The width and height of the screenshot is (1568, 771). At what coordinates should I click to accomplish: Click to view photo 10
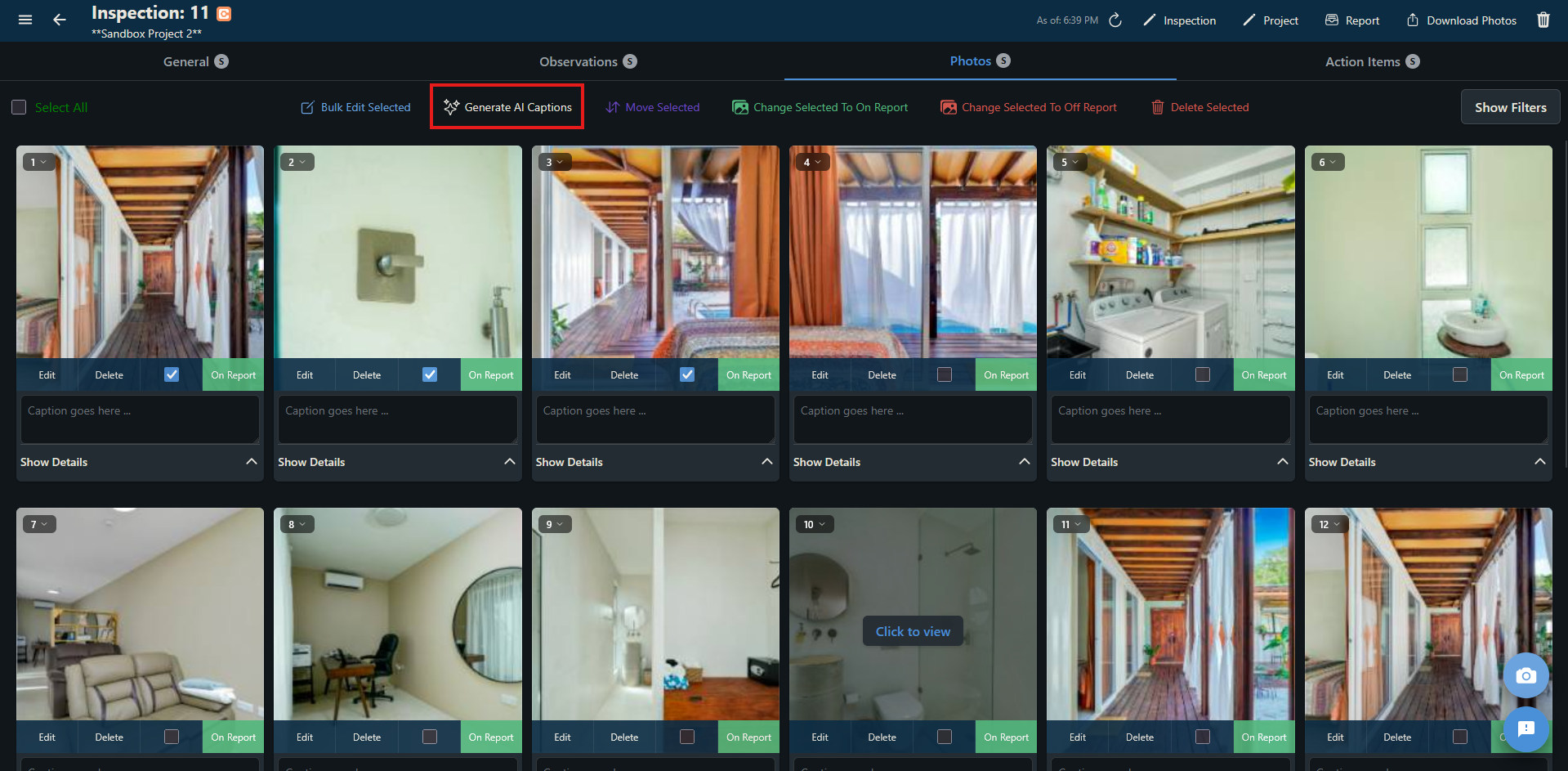(913, 631)
